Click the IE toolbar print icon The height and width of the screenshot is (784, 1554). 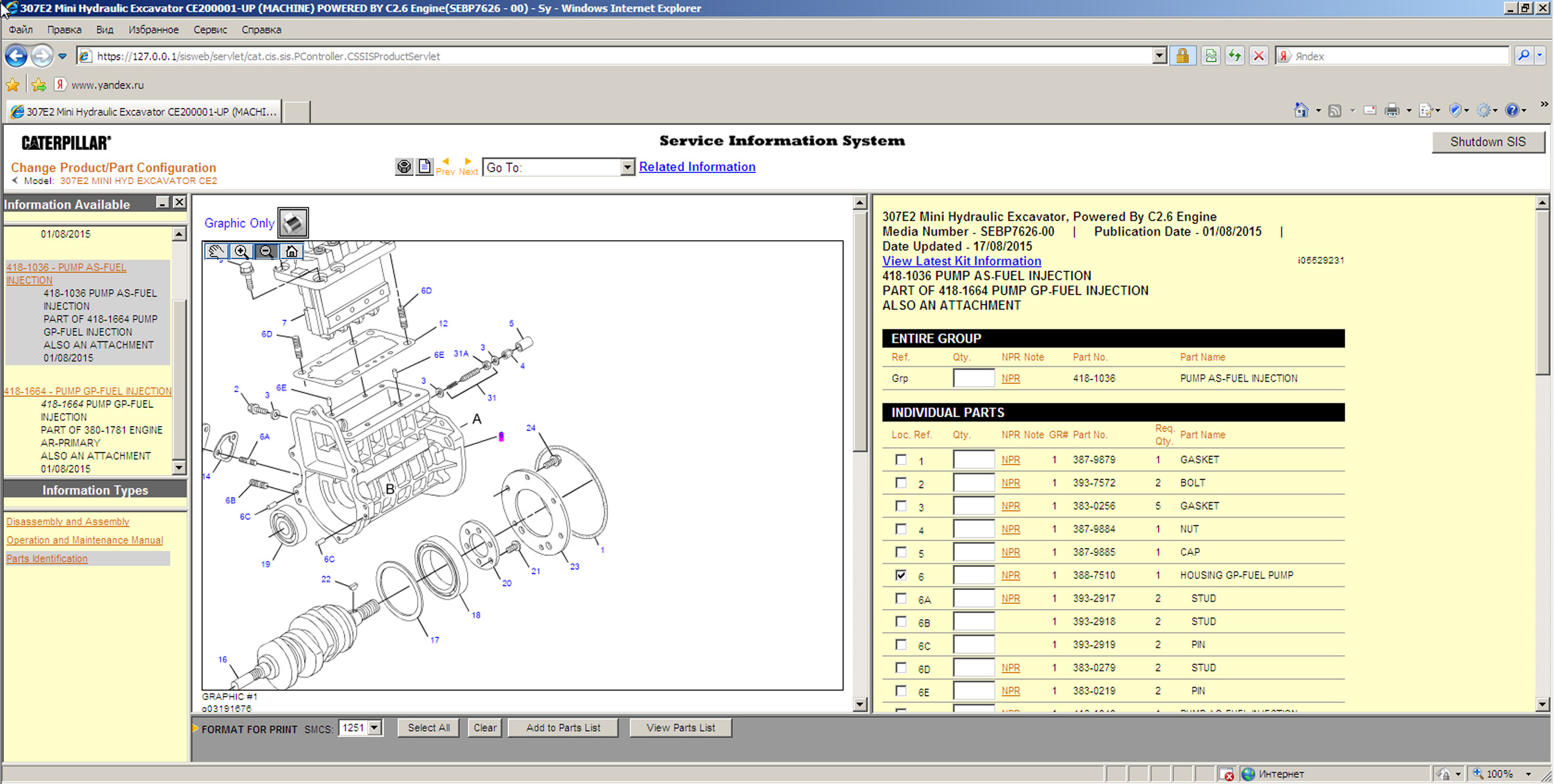[1391, 110]
